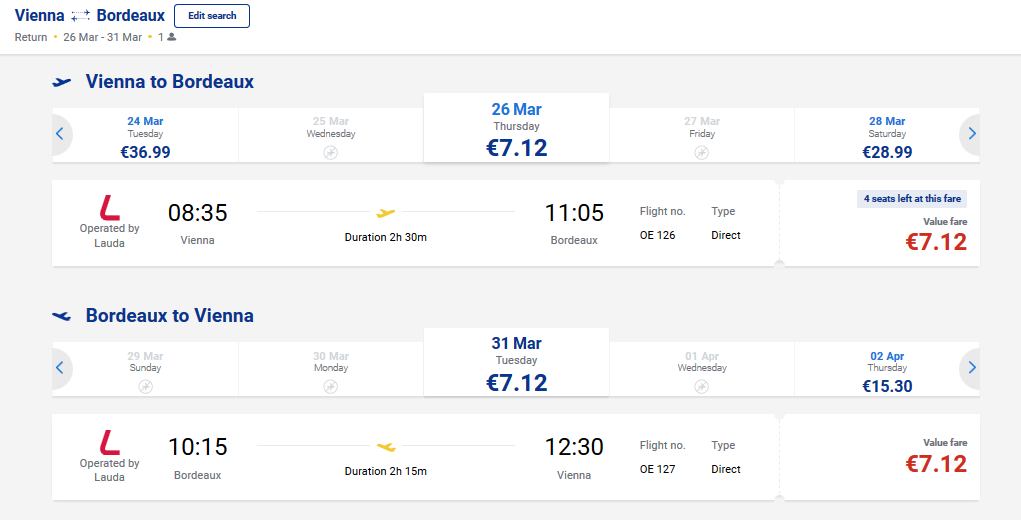This screenshot has width=1021, height=520.
Task: Click the yellow plane icon on Bordeaux flight duration line
Action: click(x=385, y=446)
